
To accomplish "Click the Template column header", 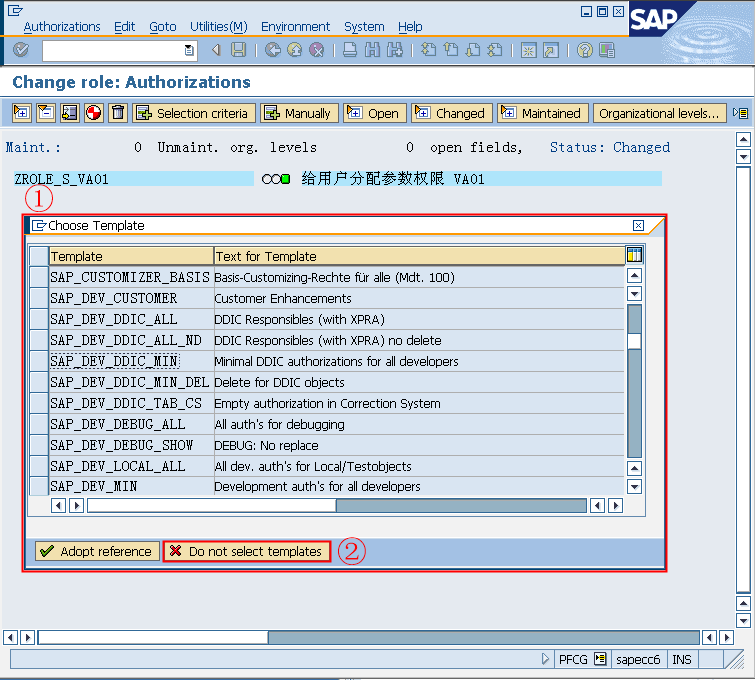I will click(131, 256).
